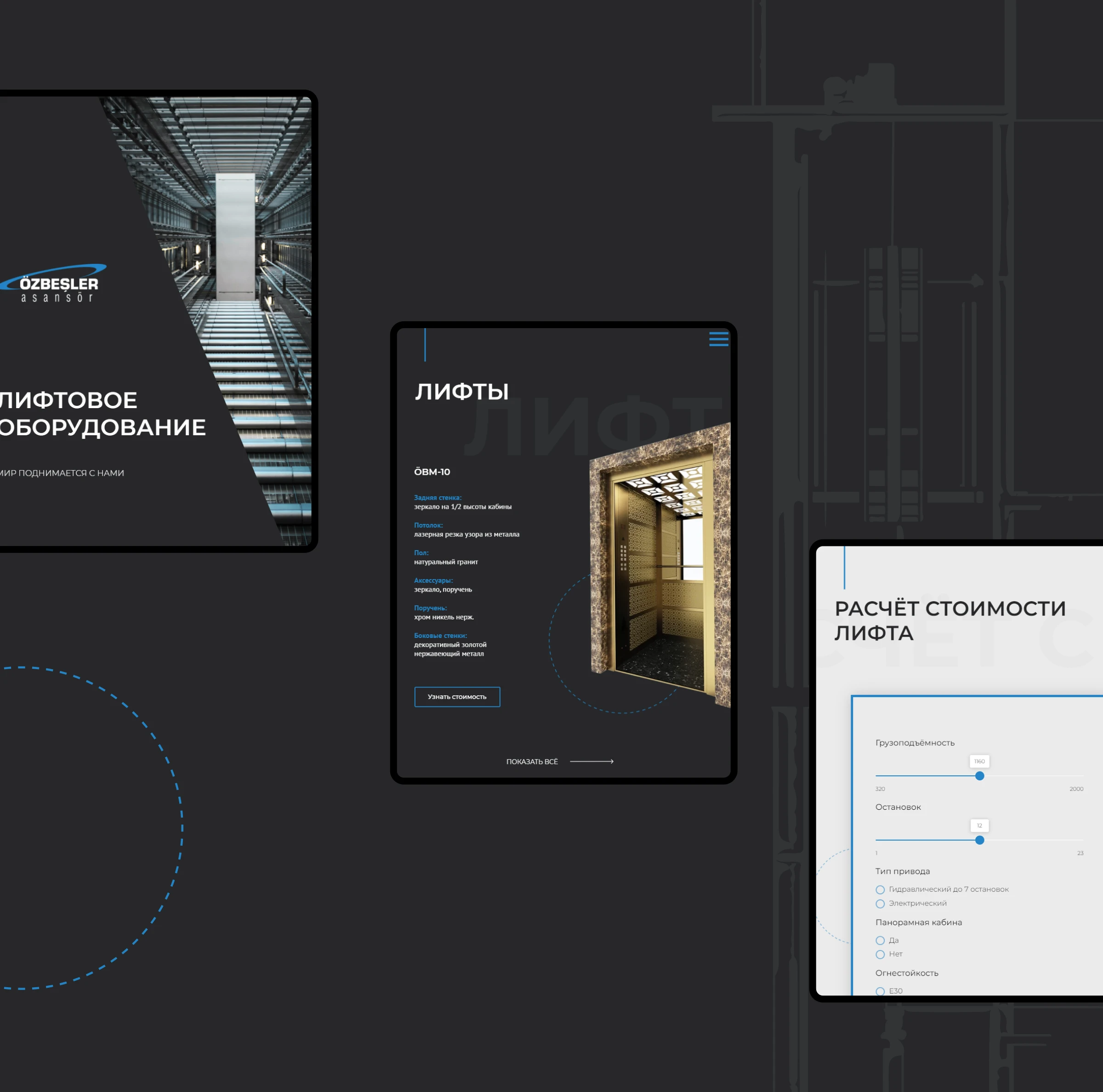Click the Грузоподъёмность slider handle
This screenshot has height=1092, width=1103.
980,776
